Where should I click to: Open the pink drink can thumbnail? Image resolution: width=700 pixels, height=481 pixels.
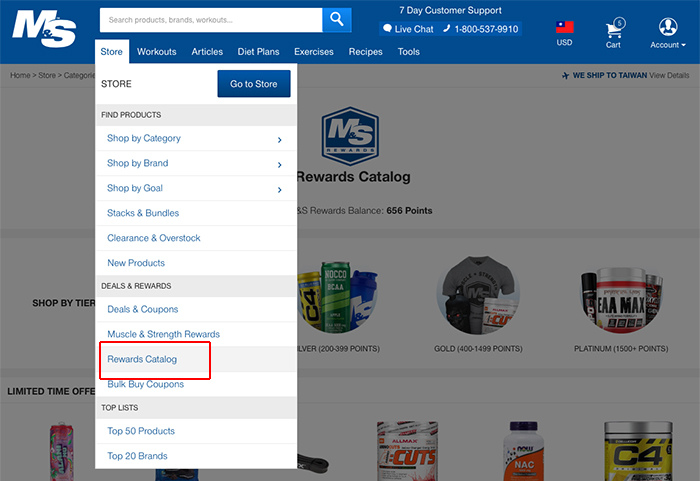coord(62,452)
